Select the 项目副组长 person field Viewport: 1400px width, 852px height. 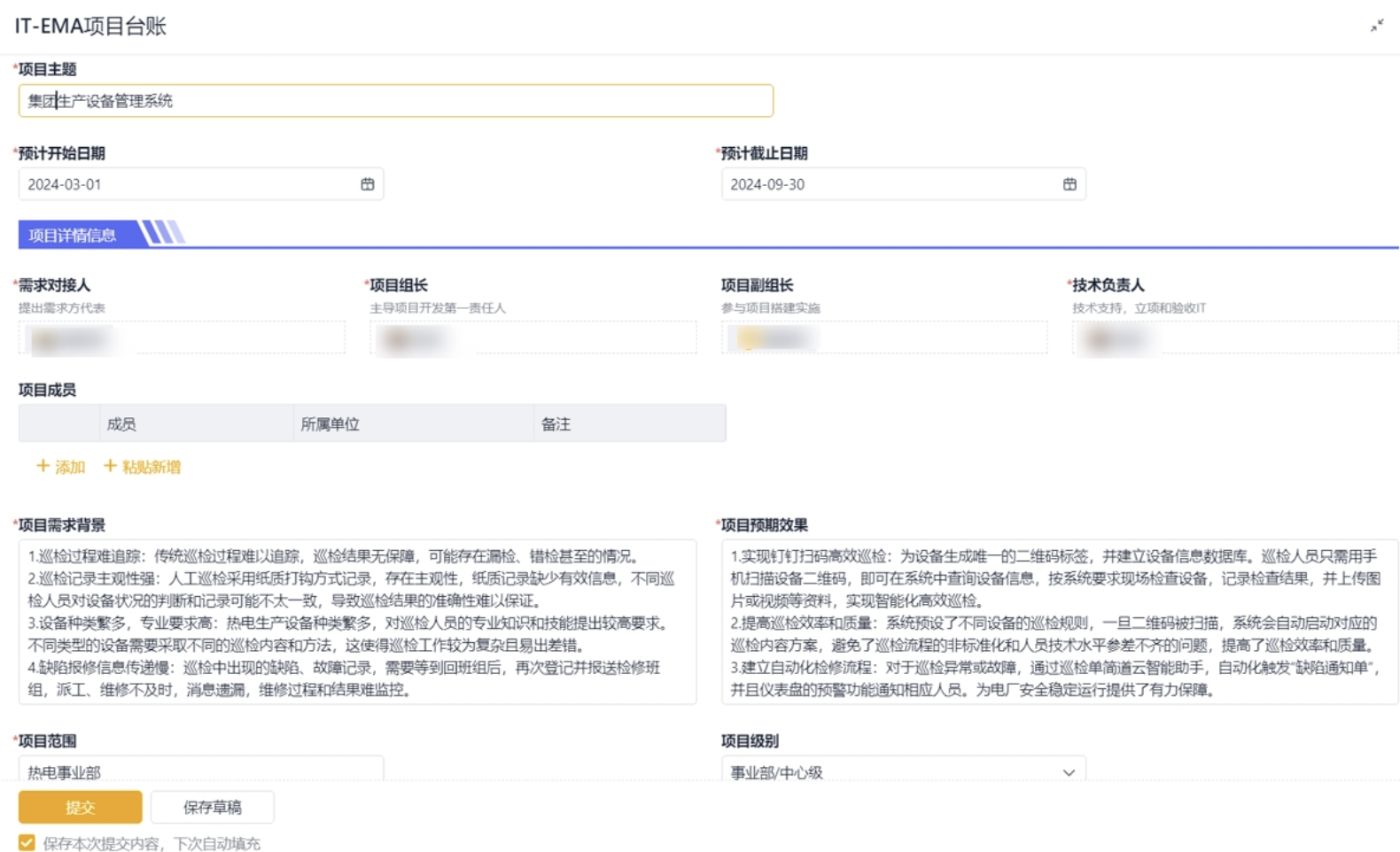(883, 338)
